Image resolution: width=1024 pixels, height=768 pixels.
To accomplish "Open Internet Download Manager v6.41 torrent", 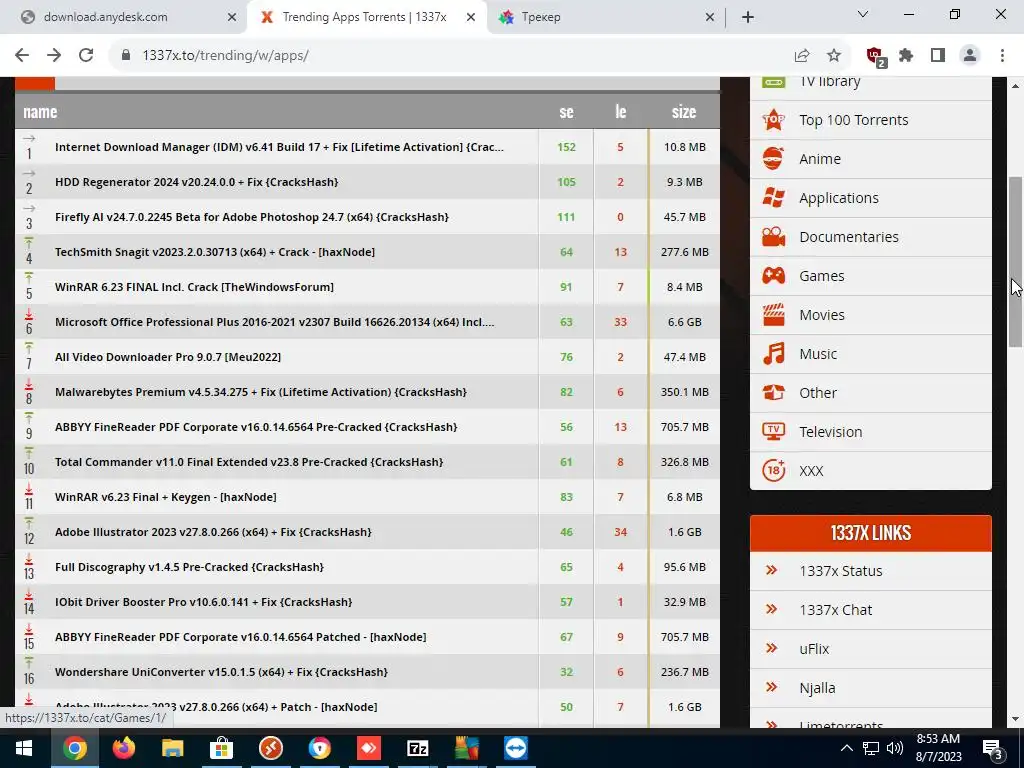I will (x=279, y=147).
